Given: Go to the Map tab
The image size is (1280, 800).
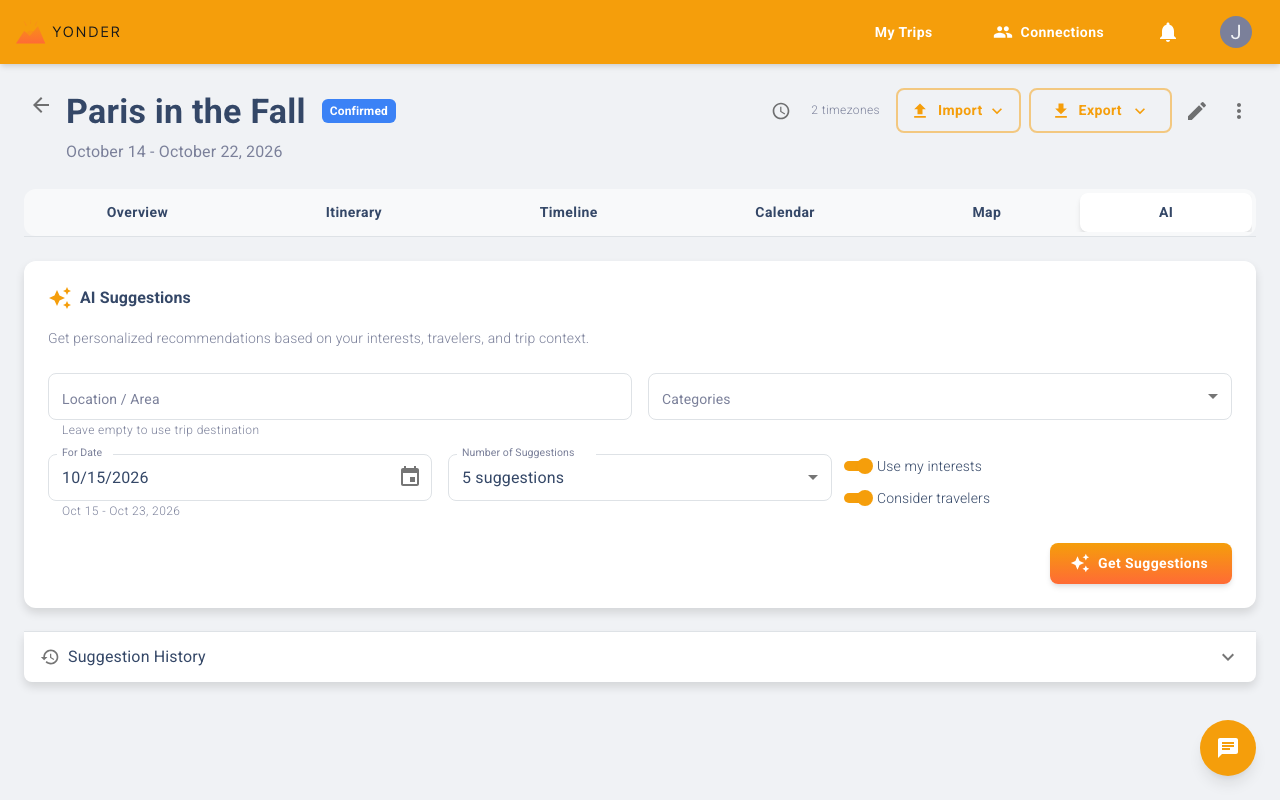Looking at the screenshot, I should (986, 212).
